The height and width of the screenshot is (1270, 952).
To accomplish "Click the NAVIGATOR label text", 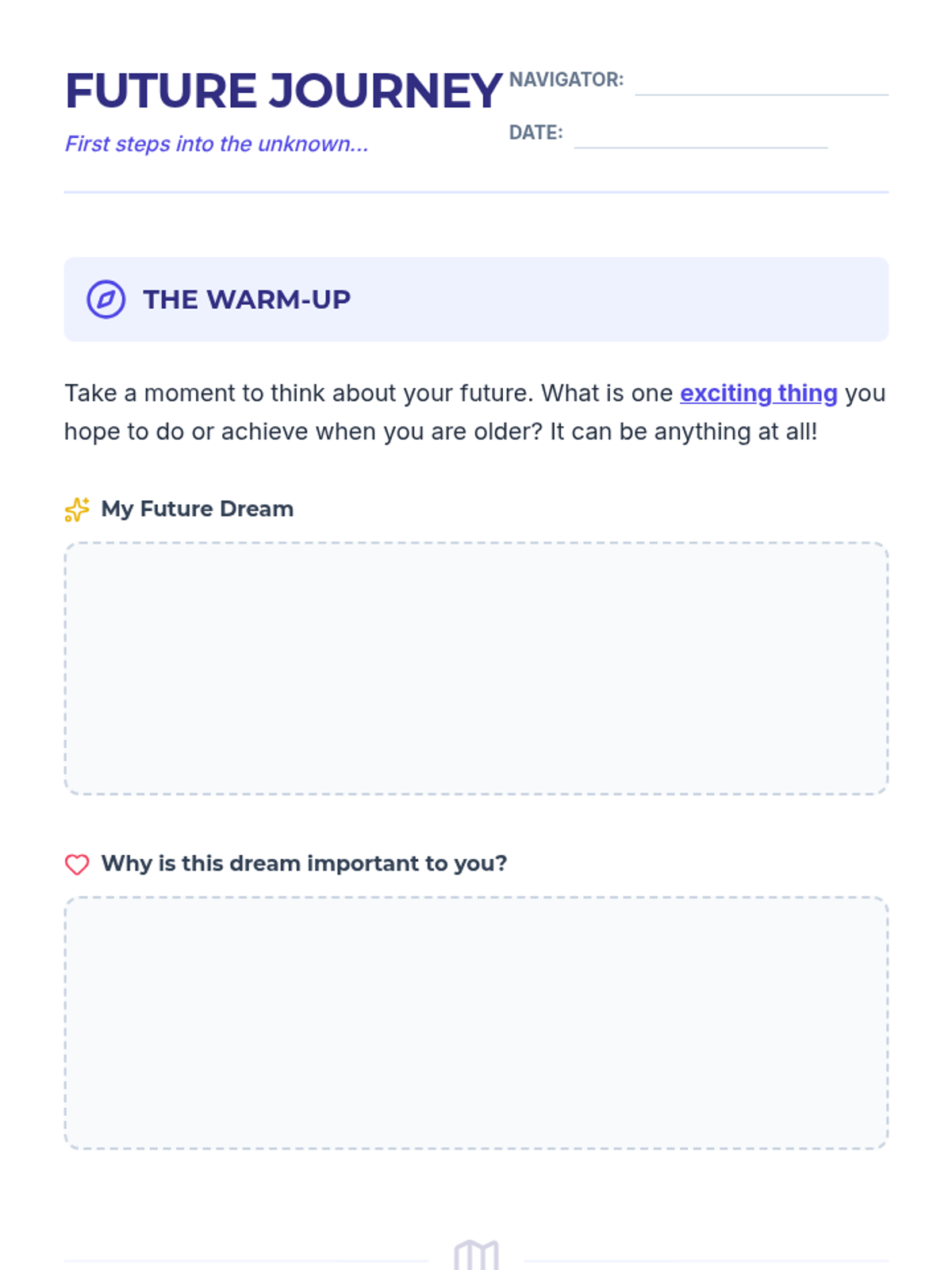I will [566, 79].
